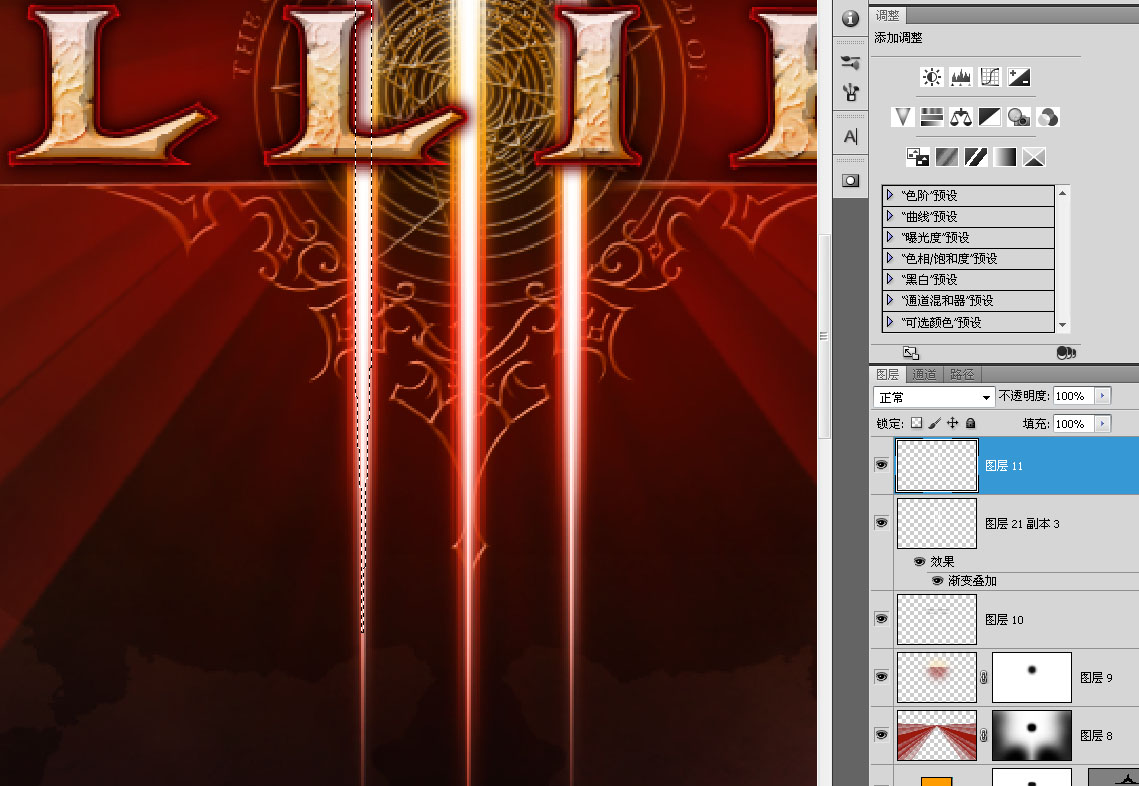Select the 图层 9 layer mask thumbnail

click(1031, 677)
